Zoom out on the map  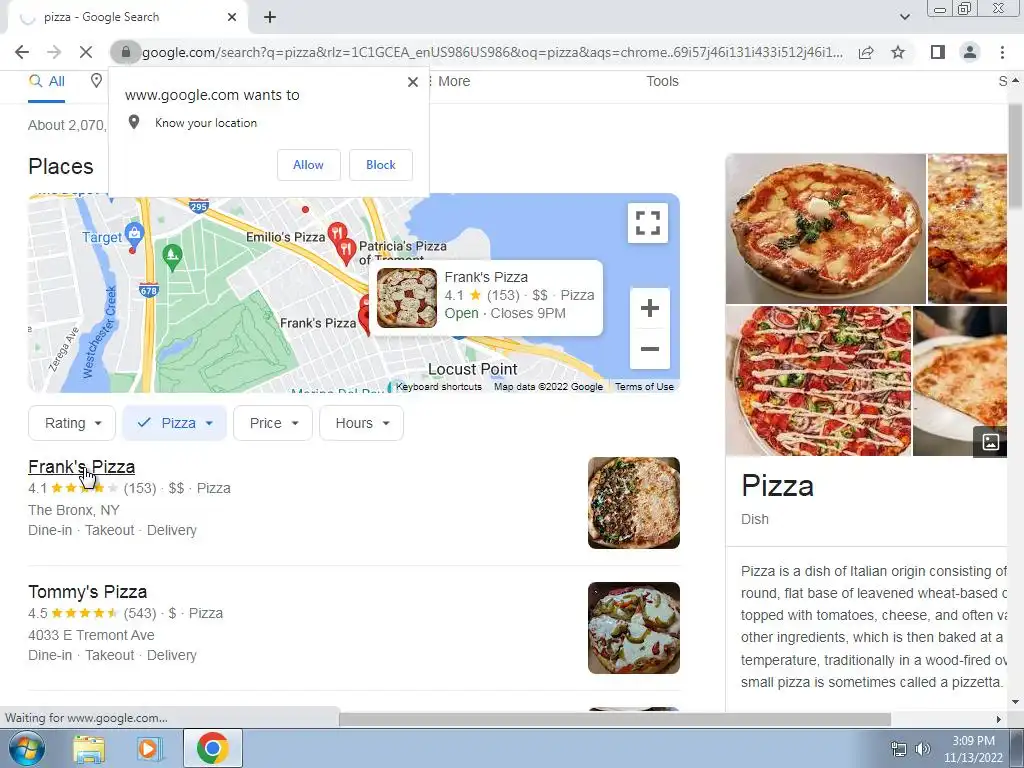pos(650,349)
